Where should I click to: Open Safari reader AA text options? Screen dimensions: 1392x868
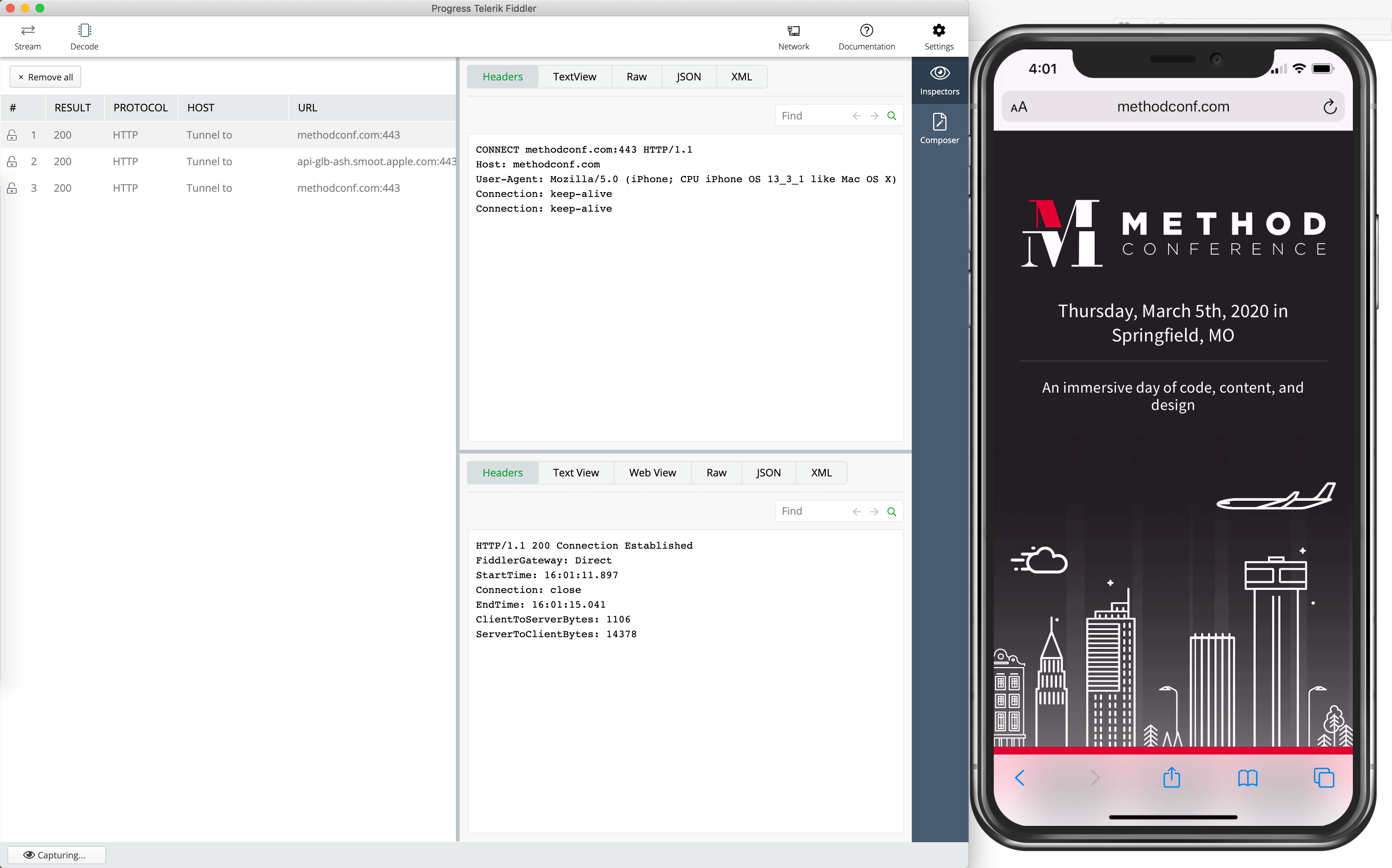(x=1019, y=107)
